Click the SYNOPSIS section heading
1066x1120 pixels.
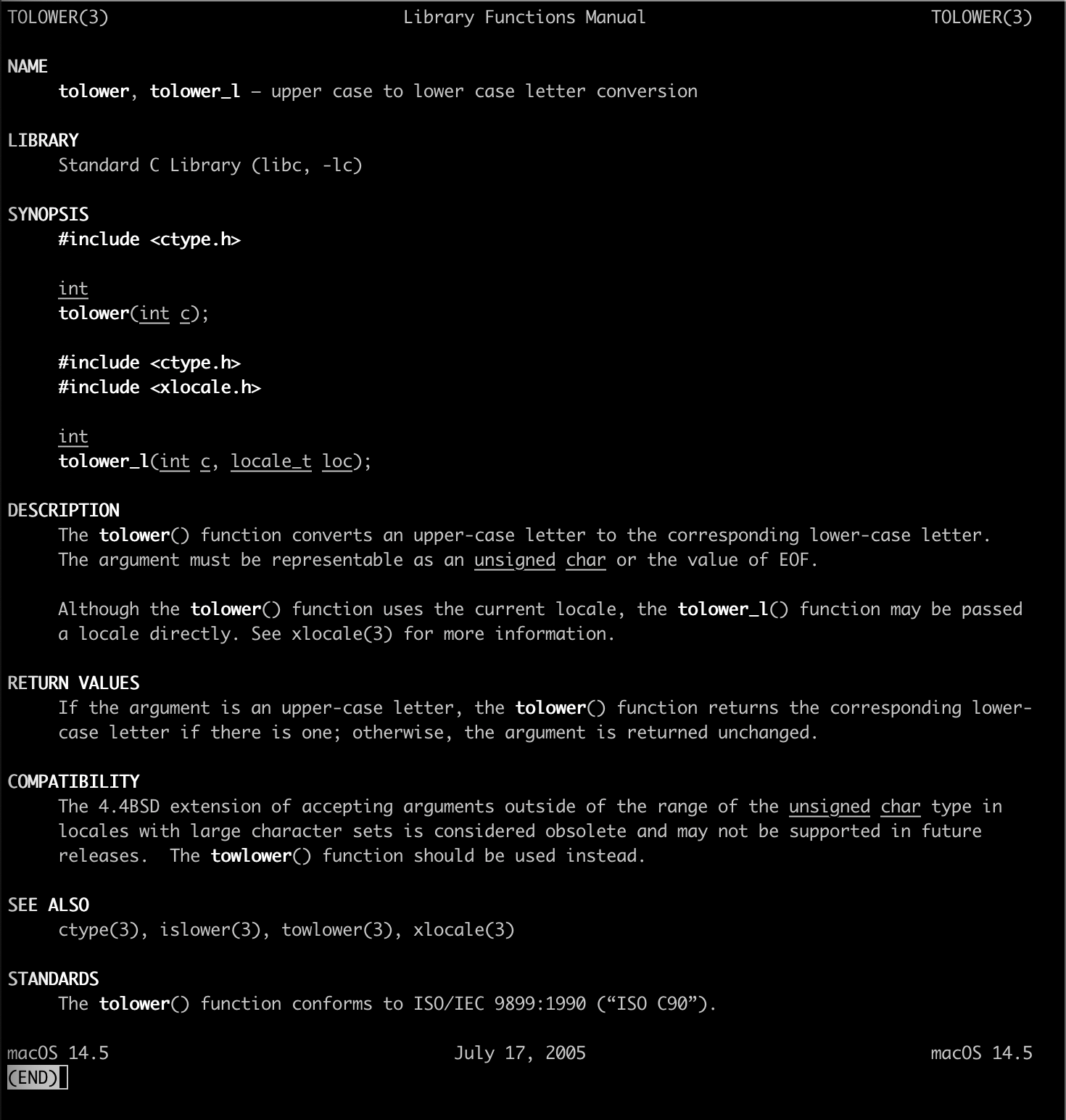[48, 215]
